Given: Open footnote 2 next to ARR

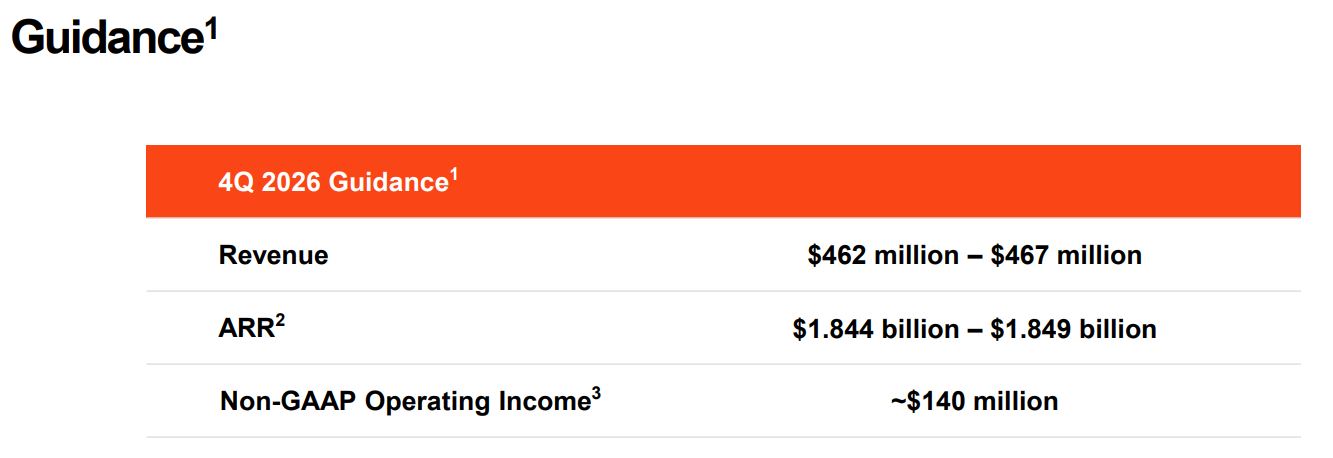Looking at the screenshot, I should pos(280,320).
